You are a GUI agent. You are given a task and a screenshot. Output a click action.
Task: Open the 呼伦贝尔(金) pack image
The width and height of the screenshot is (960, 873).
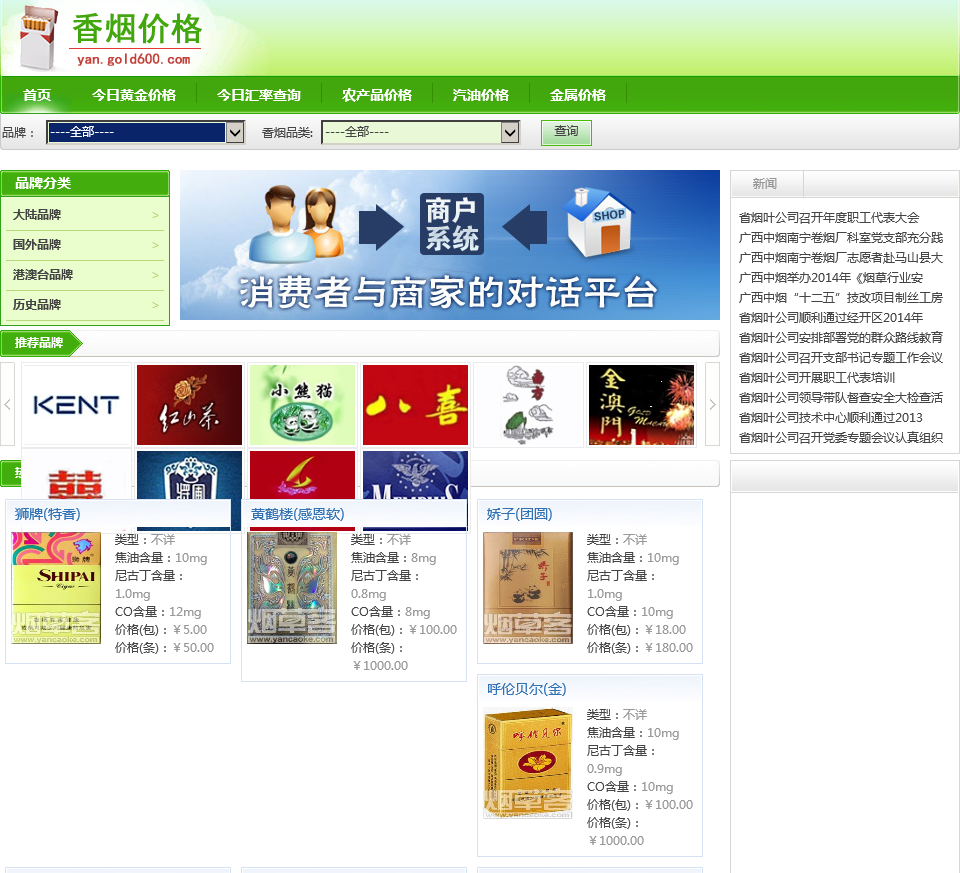(528, 763)
